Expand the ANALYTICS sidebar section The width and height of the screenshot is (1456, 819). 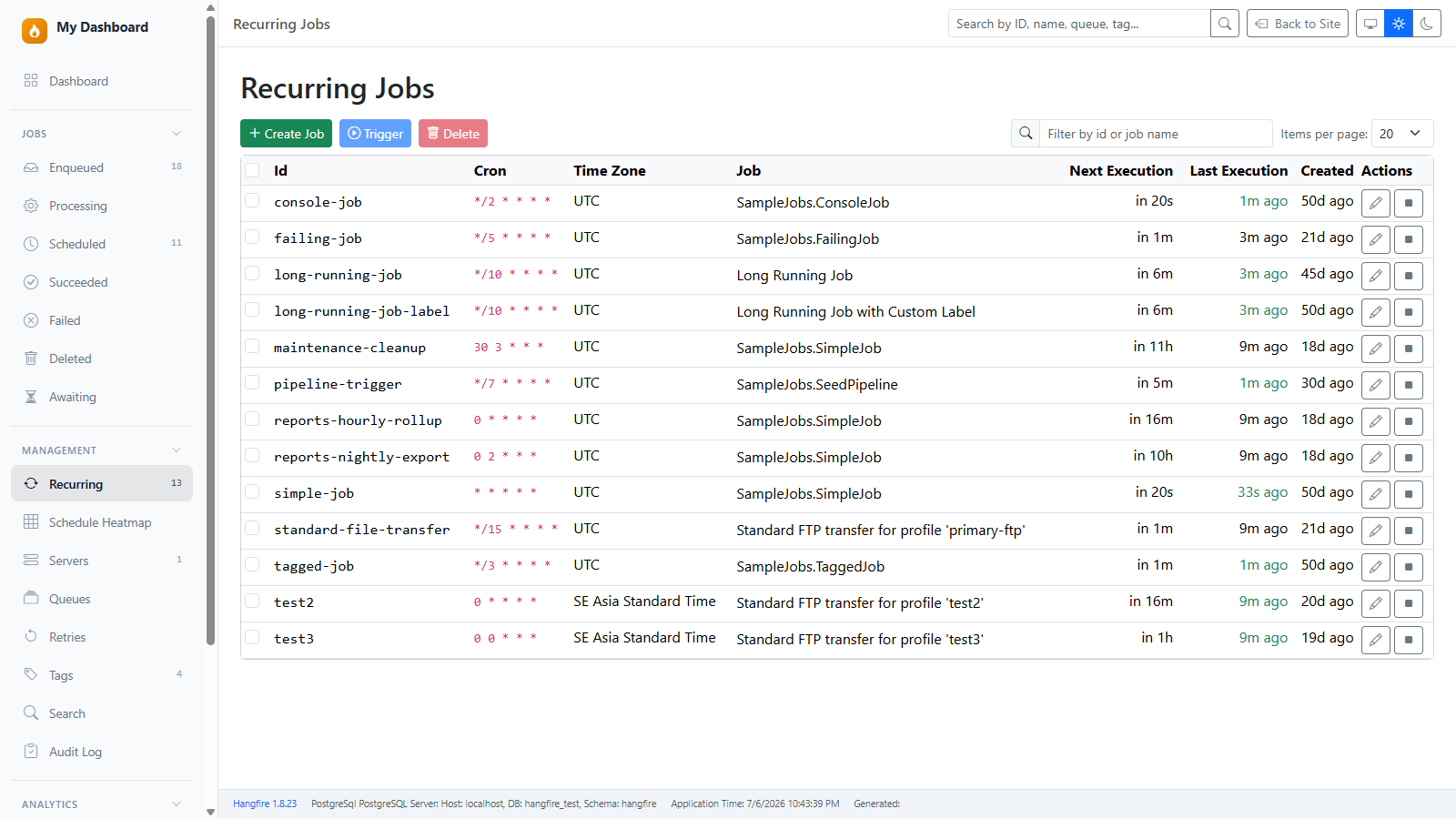(x=102, y=804)
